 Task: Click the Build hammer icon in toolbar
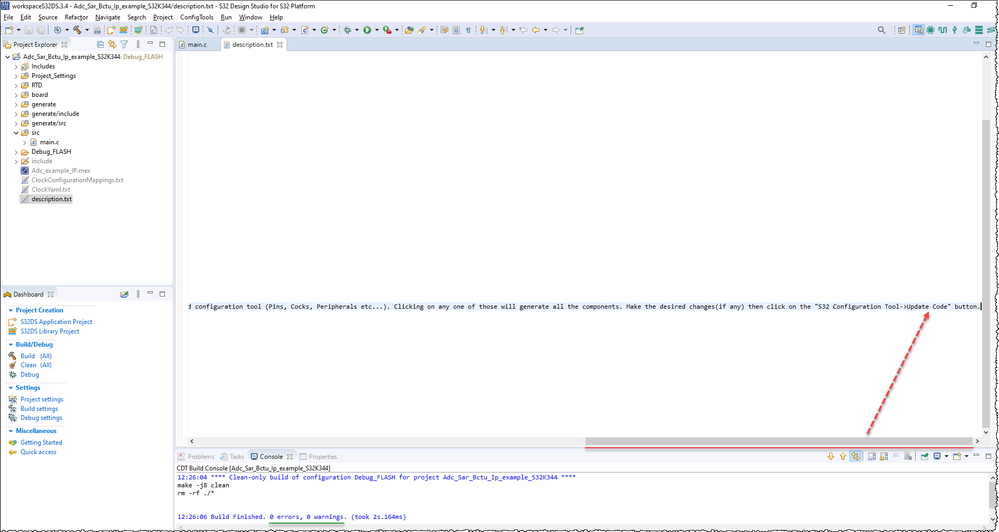point(77,30)
